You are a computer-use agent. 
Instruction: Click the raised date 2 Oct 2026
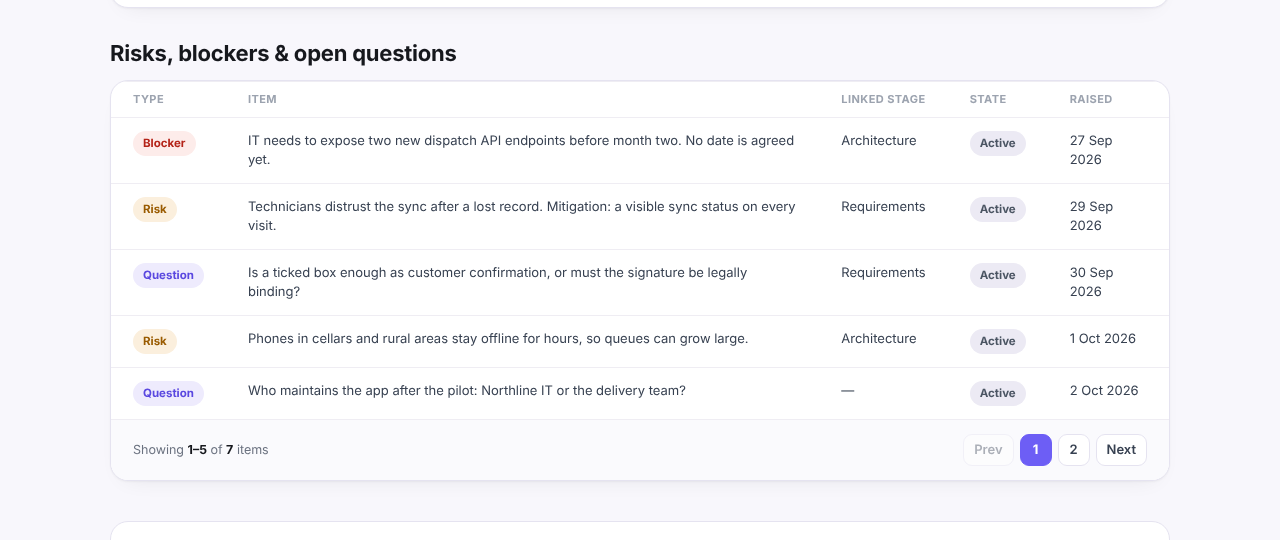1104,391
